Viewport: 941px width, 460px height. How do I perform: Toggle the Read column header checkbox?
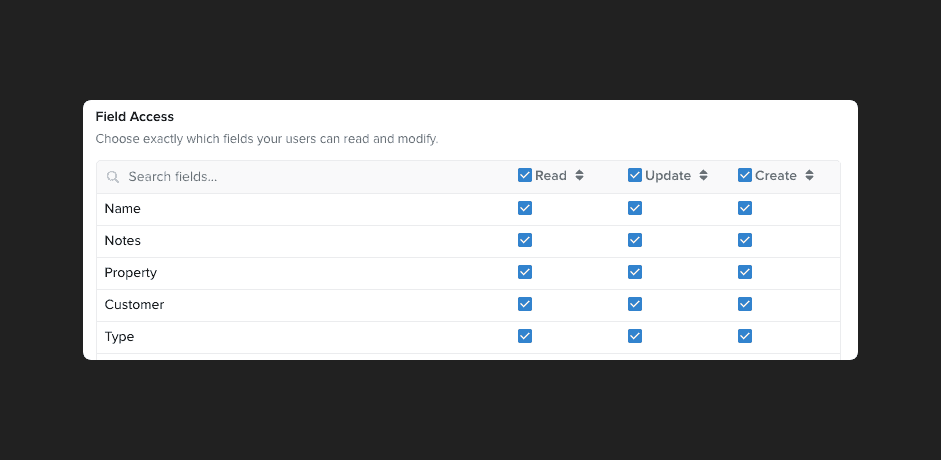pos(525,175)
